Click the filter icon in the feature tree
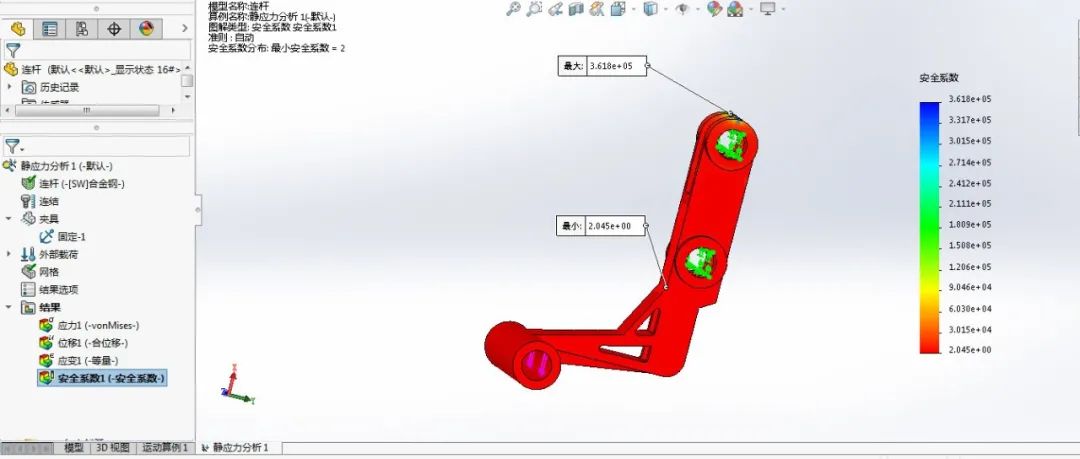Screen dimensions: 1080x459 [12, 50]
